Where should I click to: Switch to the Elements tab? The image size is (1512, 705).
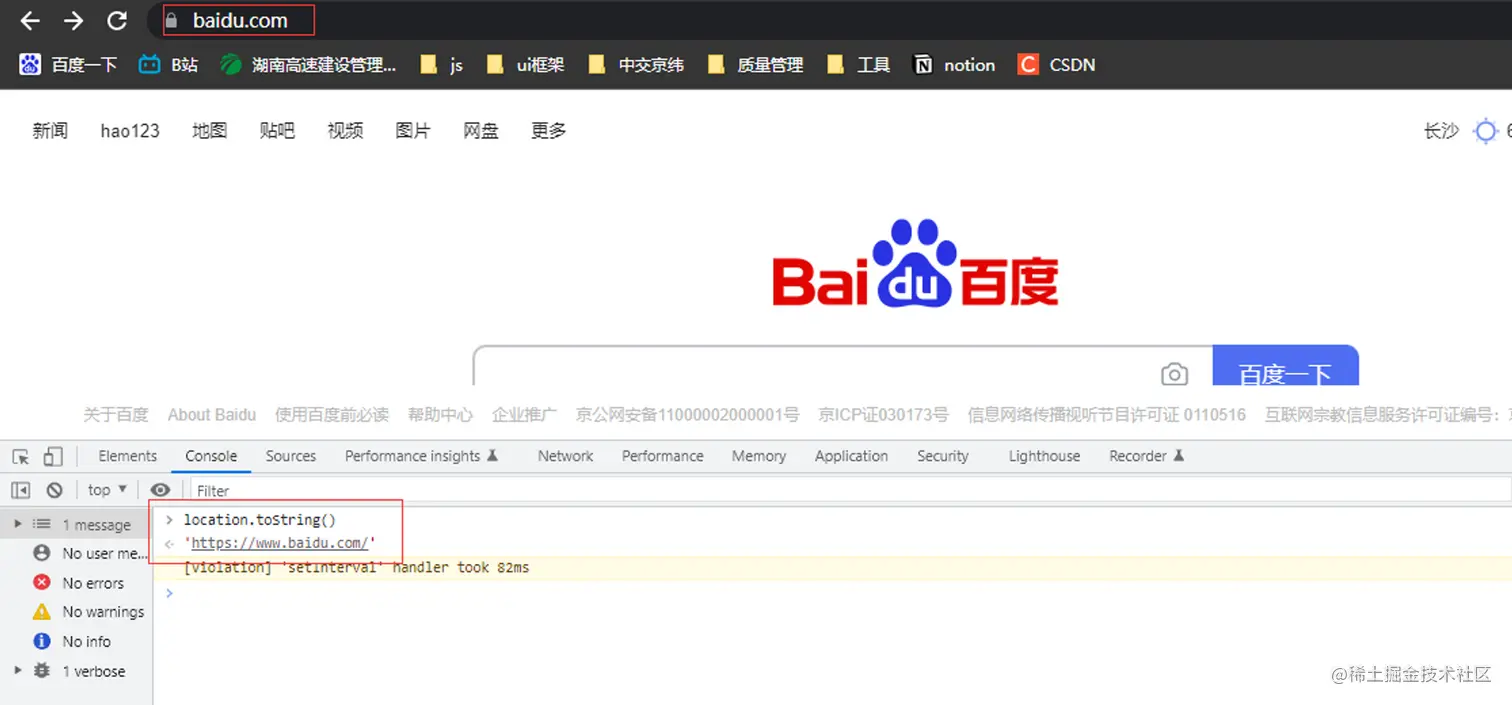pyautogui.click(x=128, y=456)
